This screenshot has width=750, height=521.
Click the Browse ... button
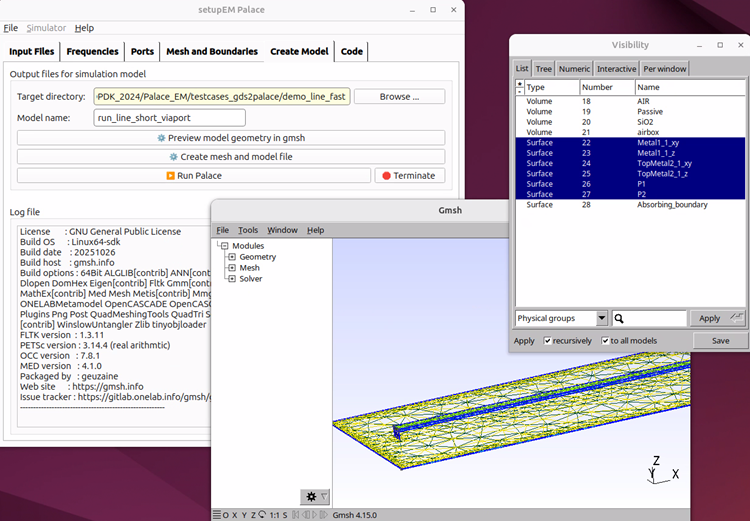(x=399, y=97)
